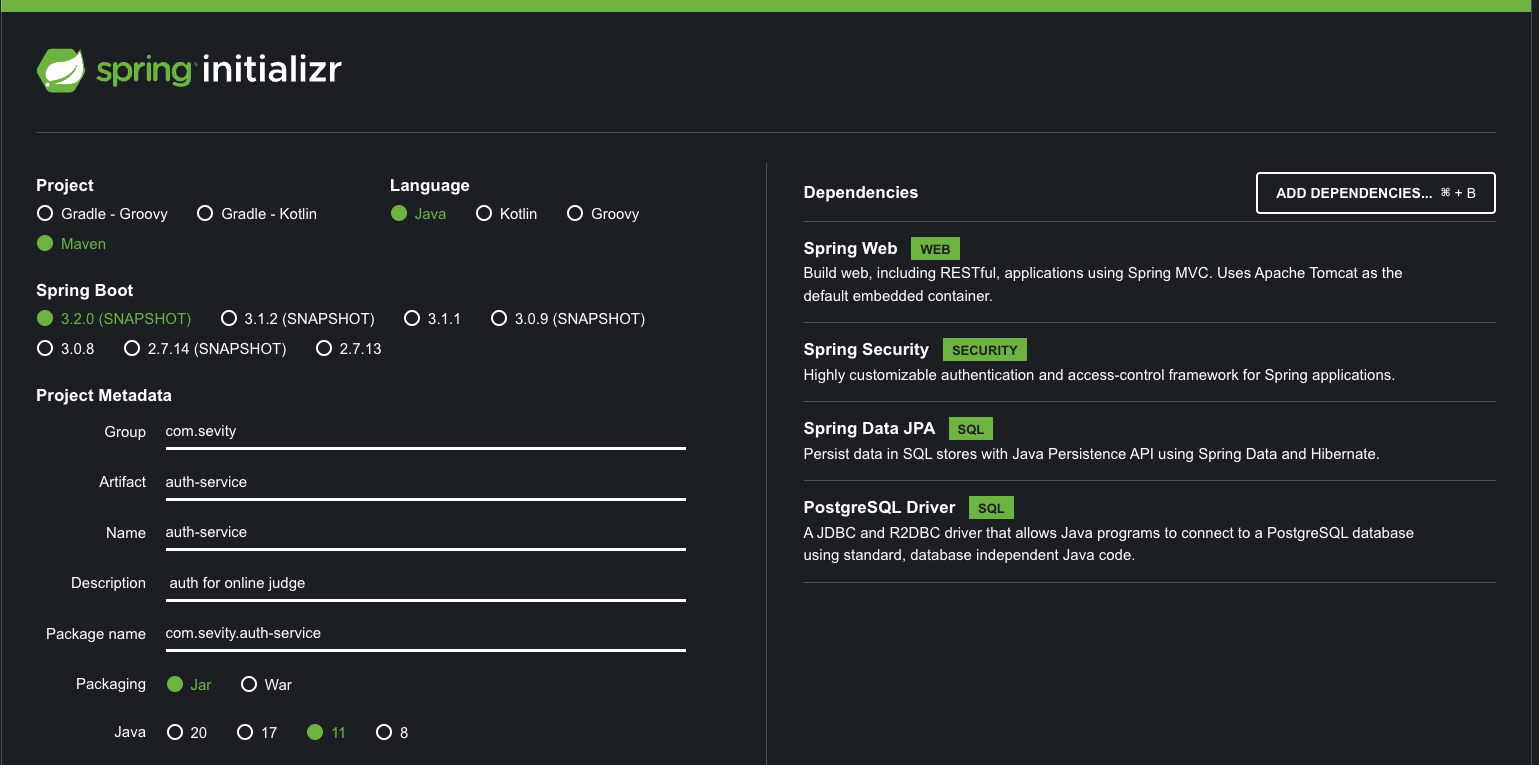Click the SQL tag beside PostgreSQL Driver
1539x765 pixels.
coord(991,508)
